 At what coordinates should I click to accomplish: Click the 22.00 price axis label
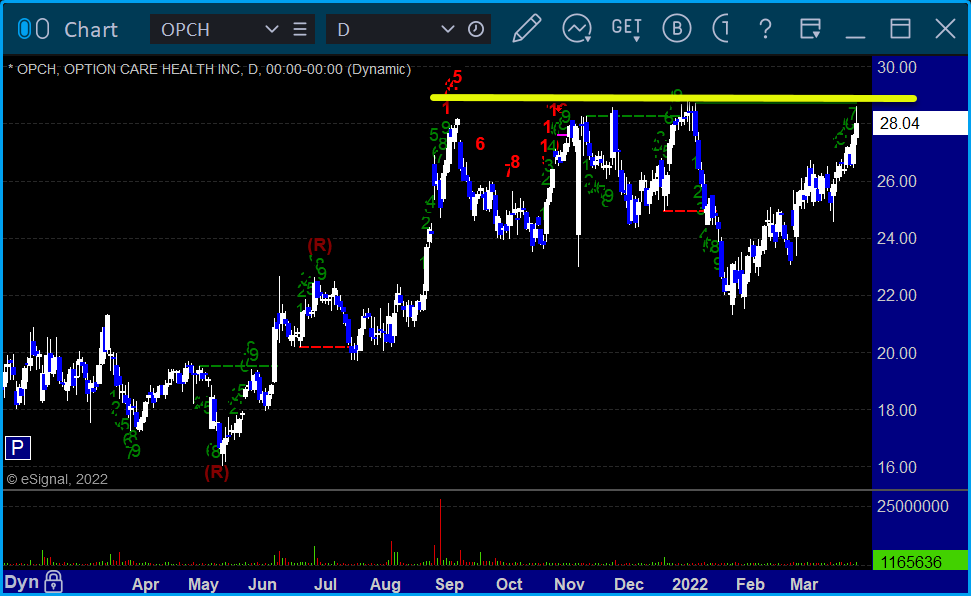coord(897,296)
